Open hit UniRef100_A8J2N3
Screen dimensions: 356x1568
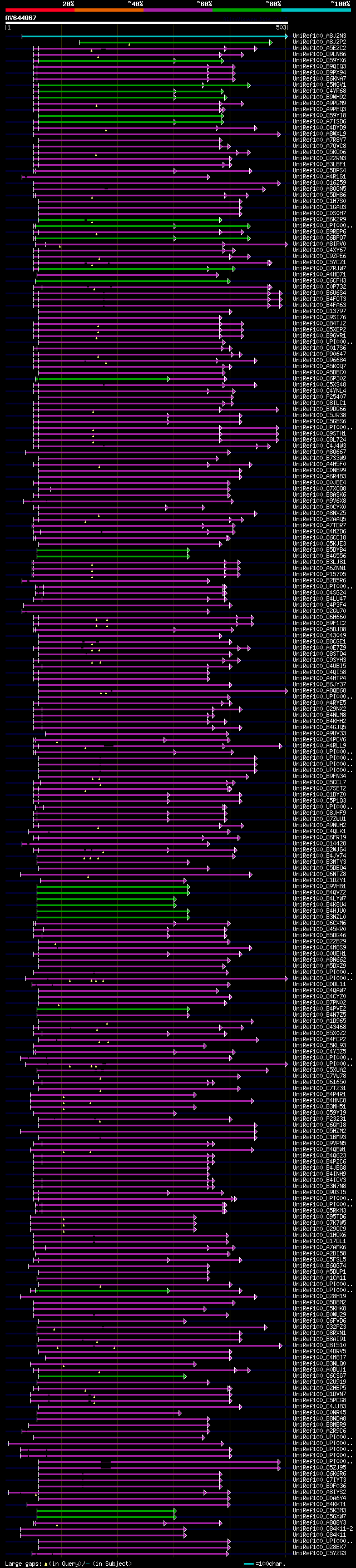coord(319,37)
